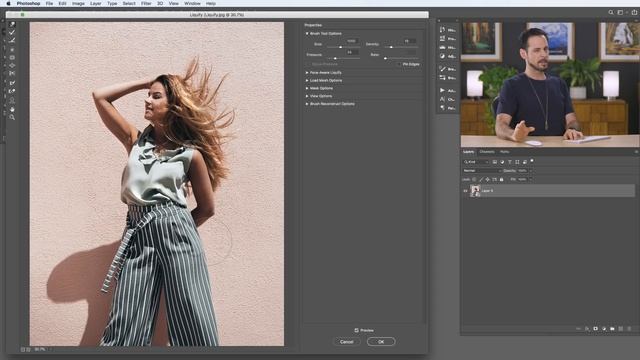Select the Forward Warp tool in Liquify
The height and width of the screenshot is (360, 640).
tap(12, 24)
